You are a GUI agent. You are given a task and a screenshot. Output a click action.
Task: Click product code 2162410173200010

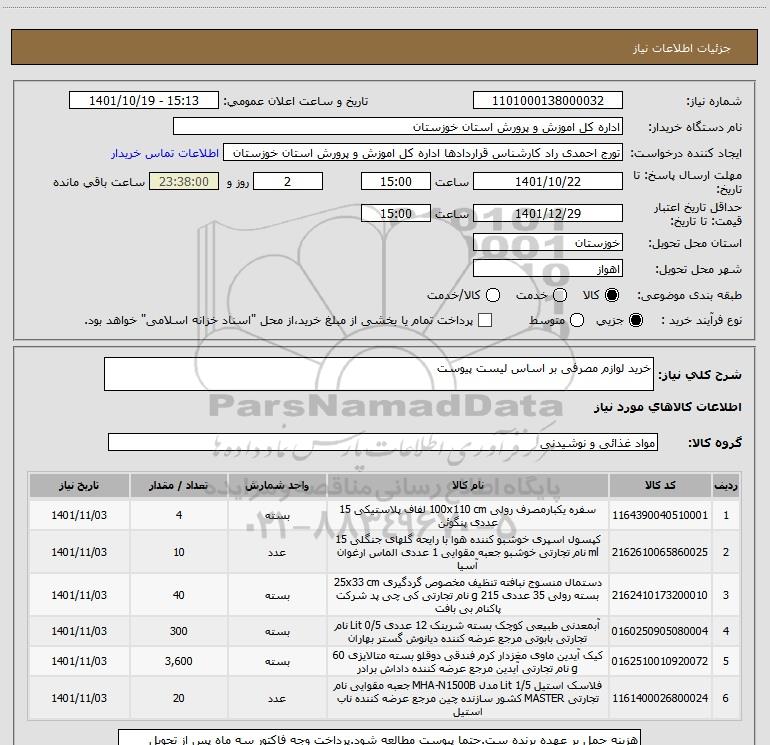pyautogui.click(x=660, y=595)
